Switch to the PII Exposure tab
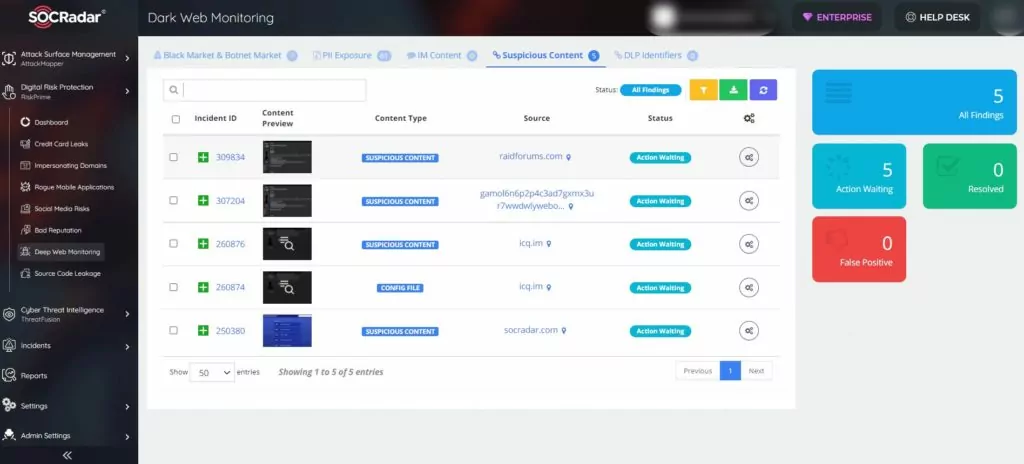Viewport: 1024px width, 464px height. coord(352,56)
